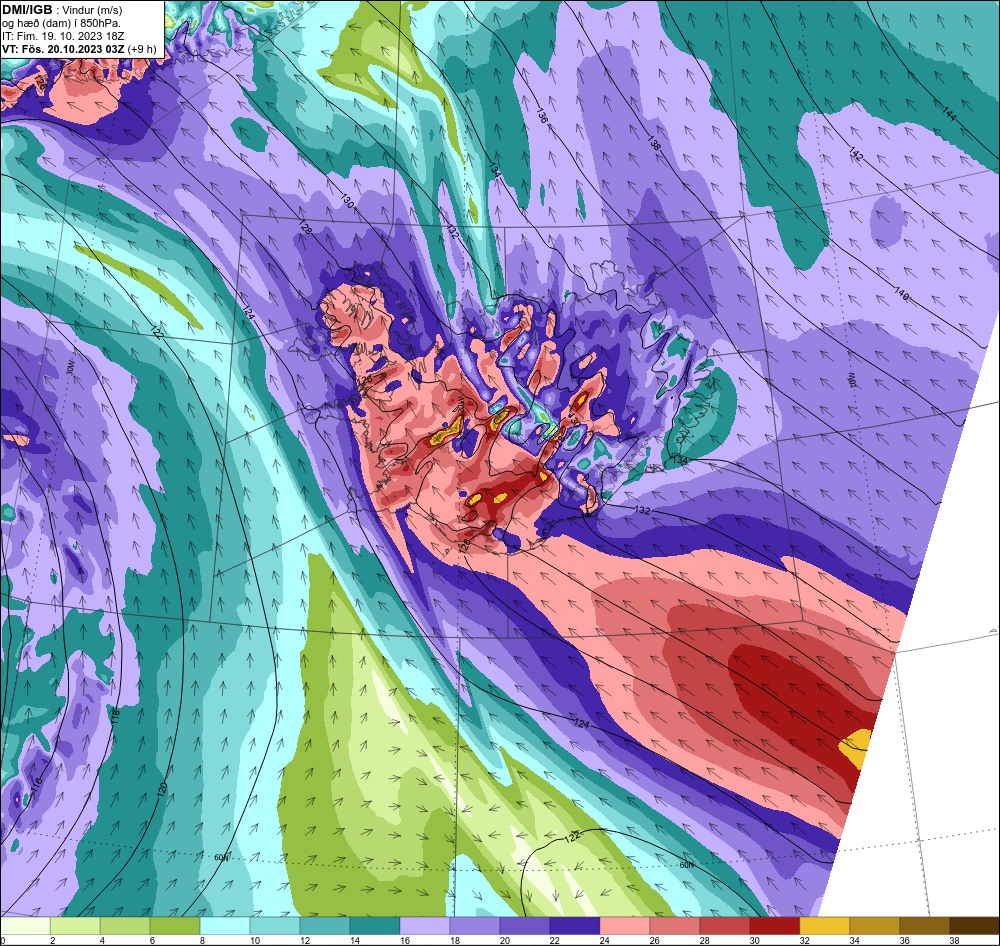Select the 14–16 m/s dark teal legend swatch
1000x946 pixels.
[x=375, y=926]
